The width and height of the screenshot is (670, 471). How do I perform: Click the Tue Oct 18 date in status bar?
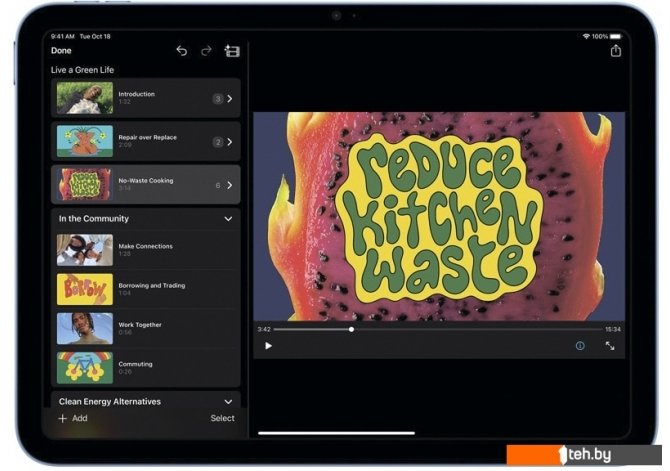click(x=95, y=36)
